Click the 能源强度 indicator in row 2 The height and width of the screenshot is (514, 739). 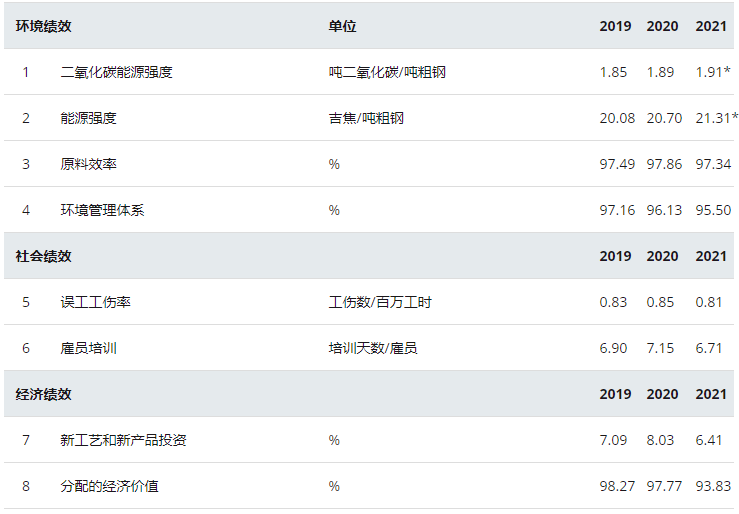pos(88,118)
